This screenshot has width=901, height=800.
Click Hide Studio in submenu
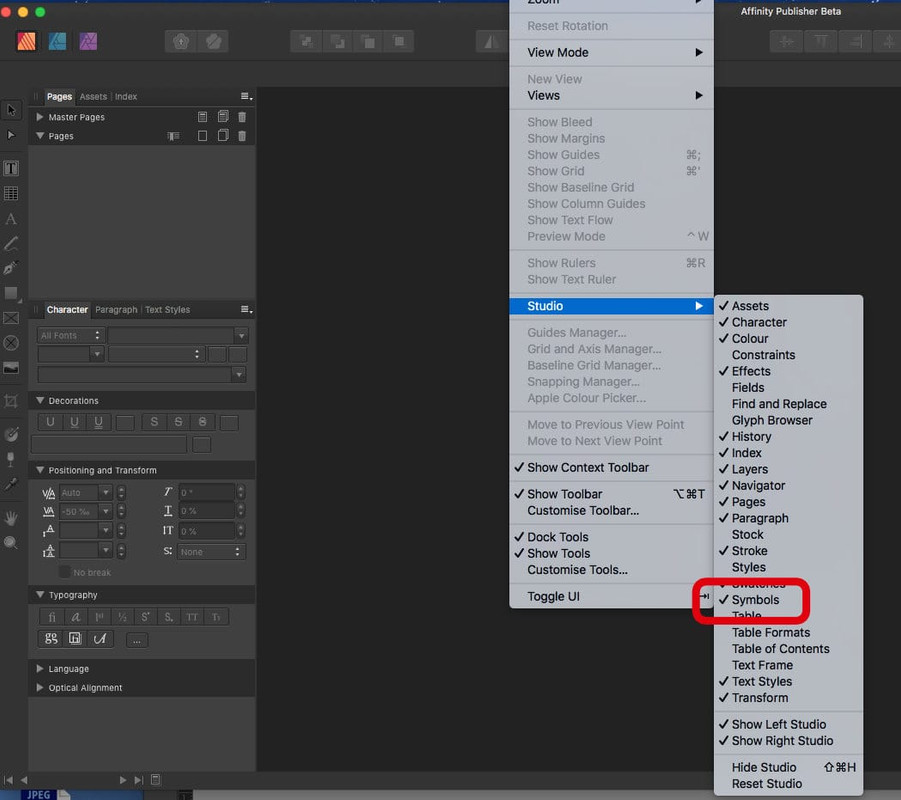(x=788, y=768)
